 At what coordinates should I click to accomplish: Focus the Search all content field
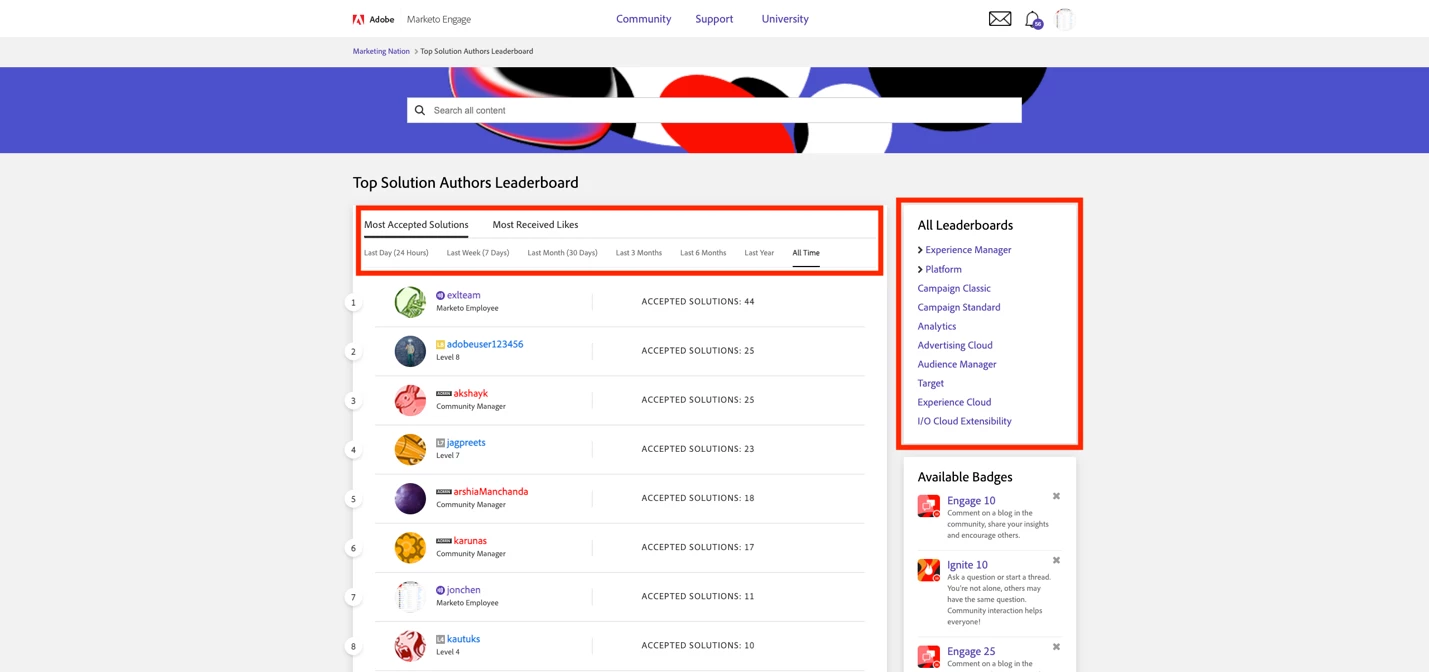click(x=714, y=110)
